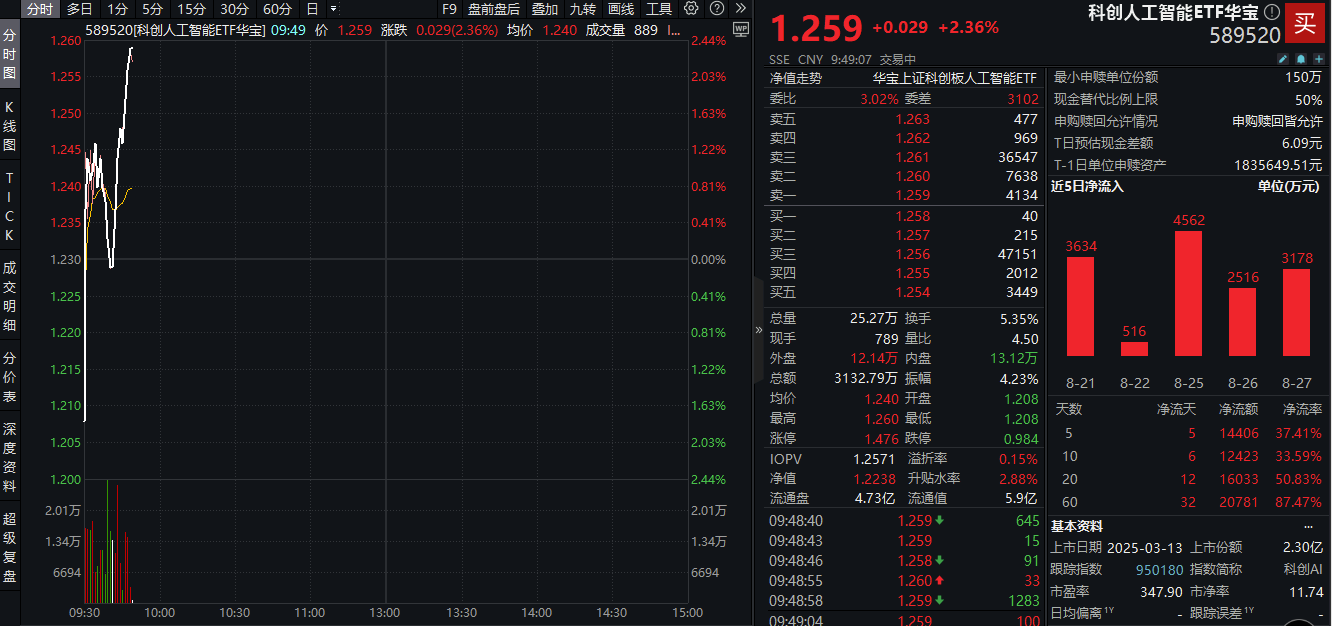Click the 涨停 limit-up price 1.476
This screenshot has width=1332, height=626.
coord(881,438)
